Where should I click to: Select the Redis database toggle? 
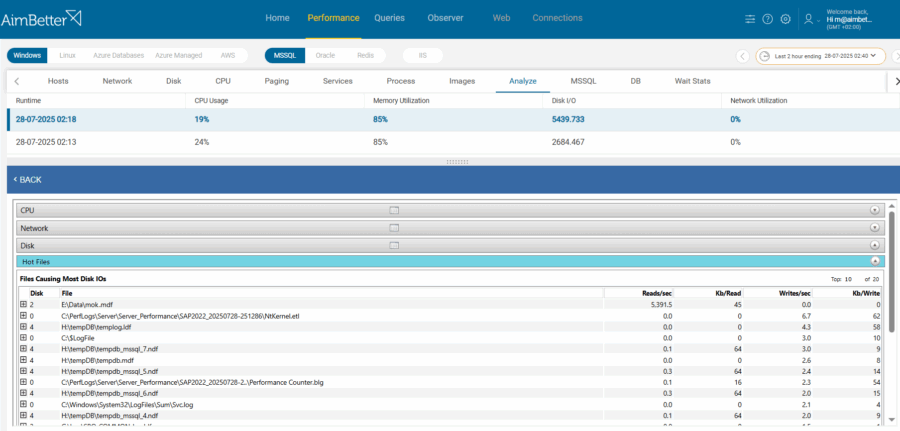coord(366,56)
